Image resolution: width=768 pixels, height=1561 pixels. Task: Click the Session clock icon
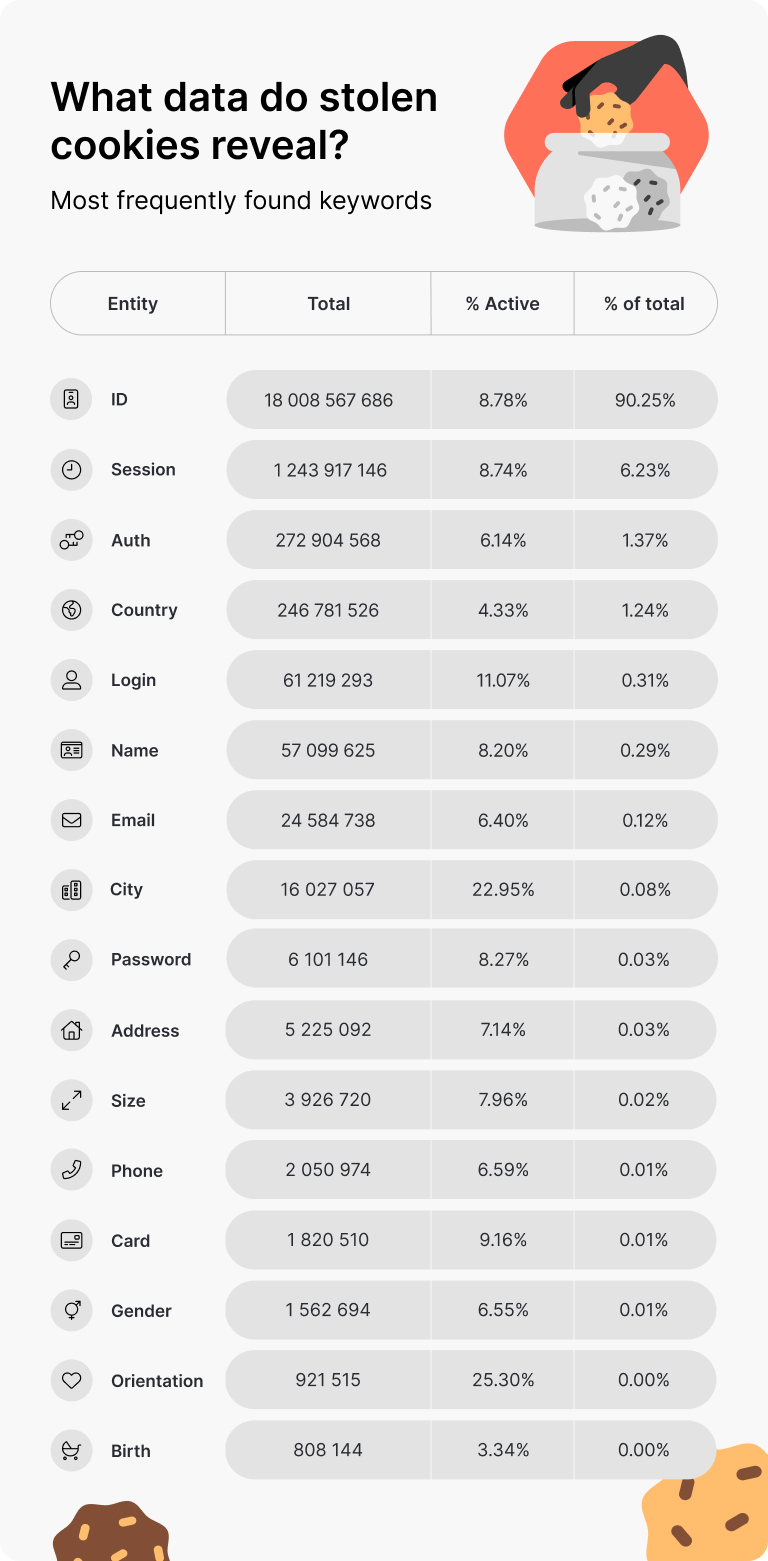pyautogui.click(x=71, y=469)
